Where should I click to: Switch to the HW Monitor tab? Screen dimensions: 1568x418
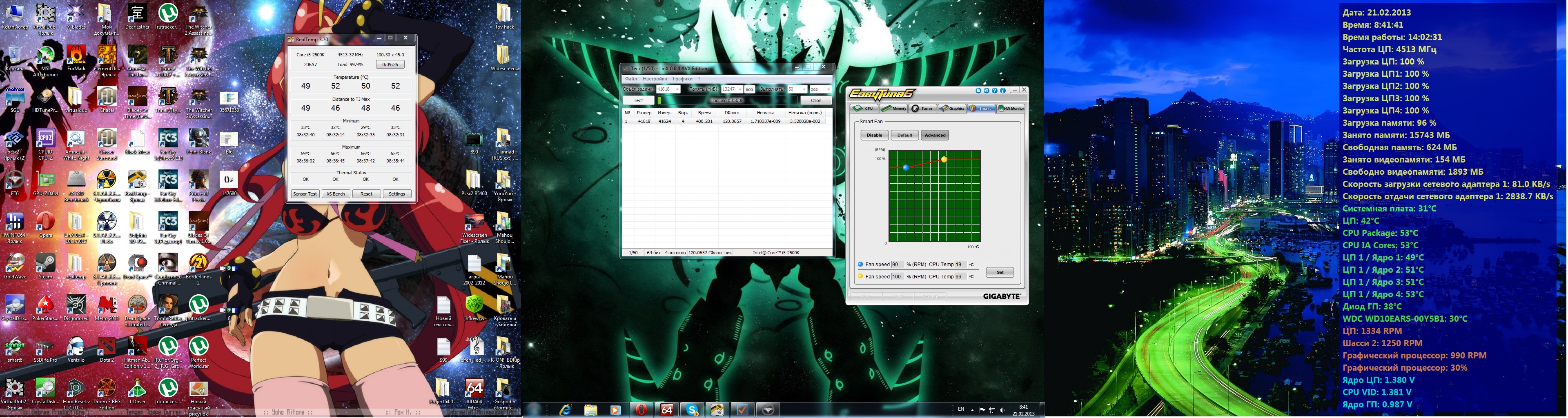click(1011, 108)
